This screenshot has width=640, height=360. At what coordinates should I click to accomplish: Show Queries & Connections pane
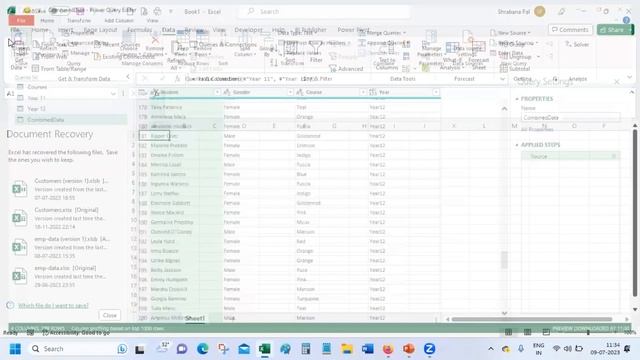223,44
